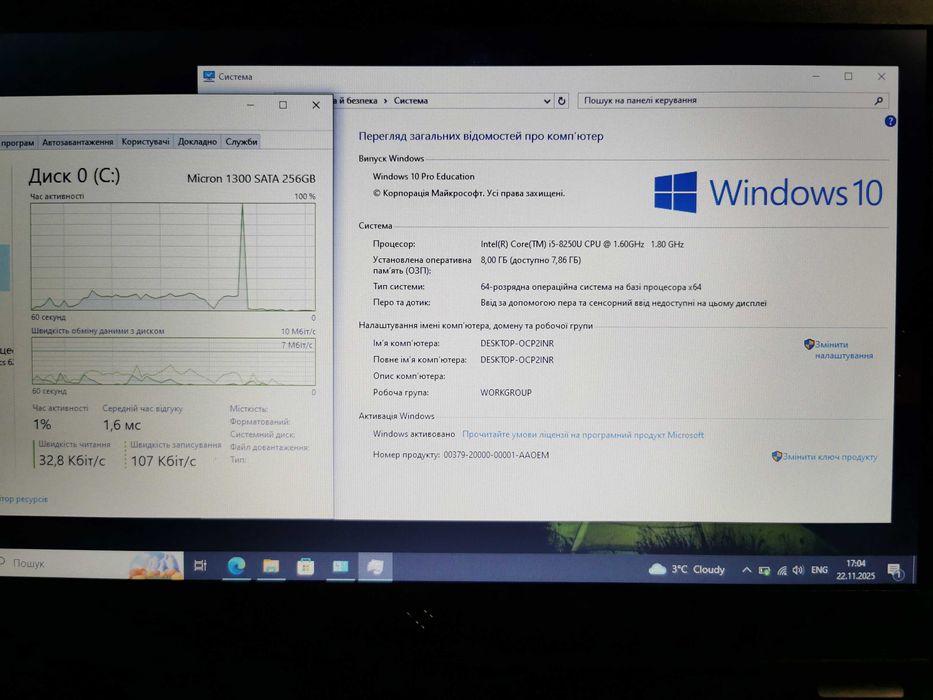Click the Змінити настроювання link
Image resolution: width=933 pixels, height=700 pixels.
click(x=843, y=350)
